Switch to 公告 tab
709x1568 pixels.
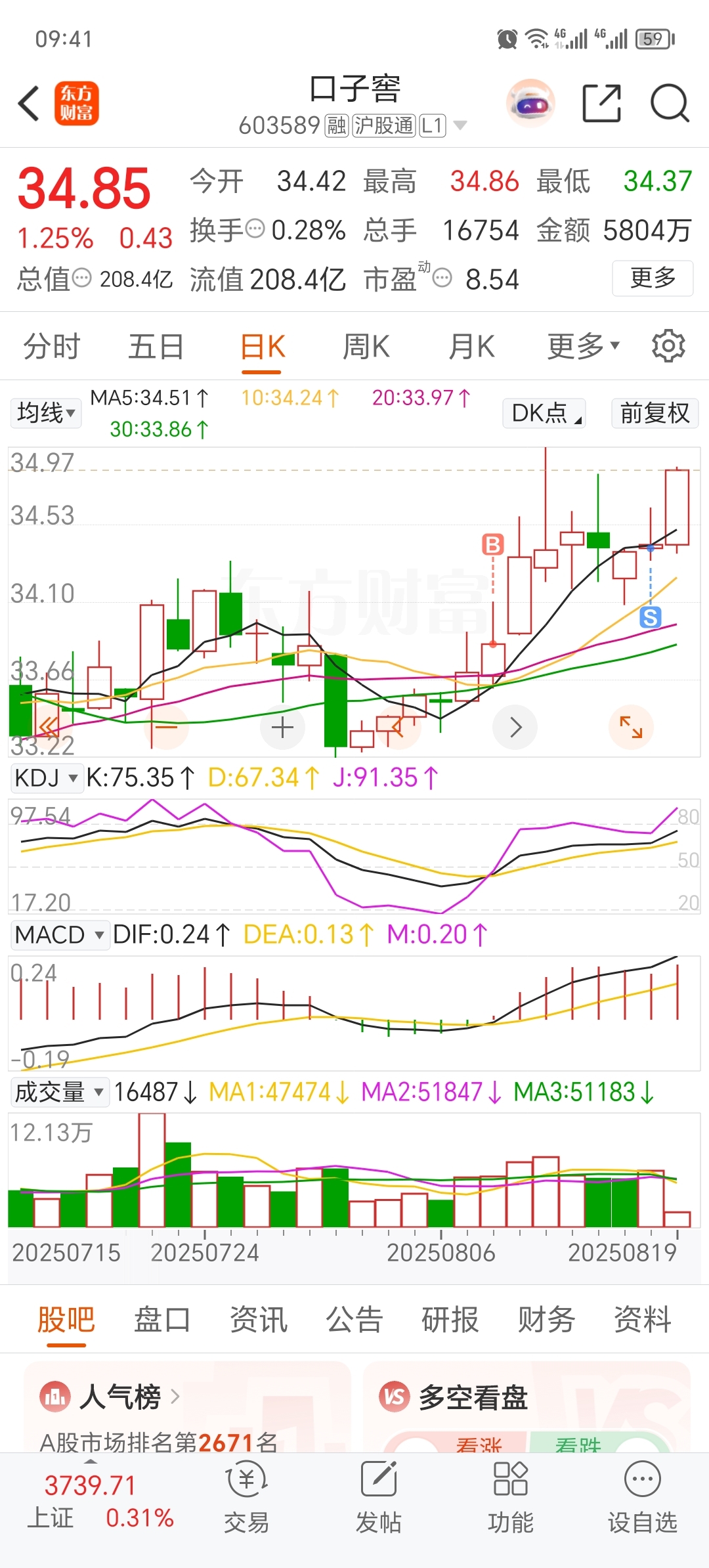pos(354,1319)
